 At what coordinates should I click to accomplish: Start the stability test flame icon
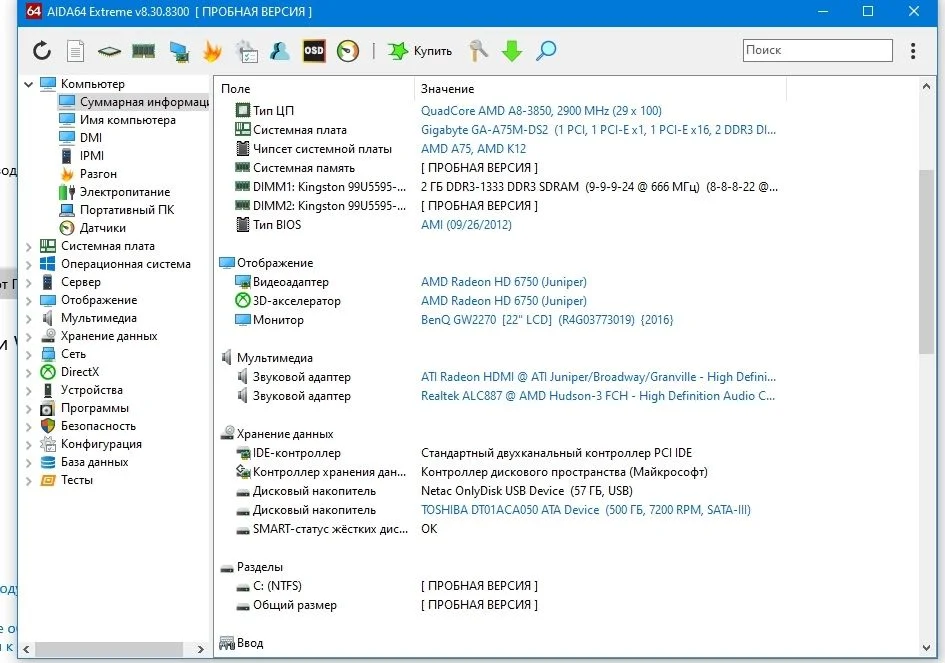click(212, 51)
